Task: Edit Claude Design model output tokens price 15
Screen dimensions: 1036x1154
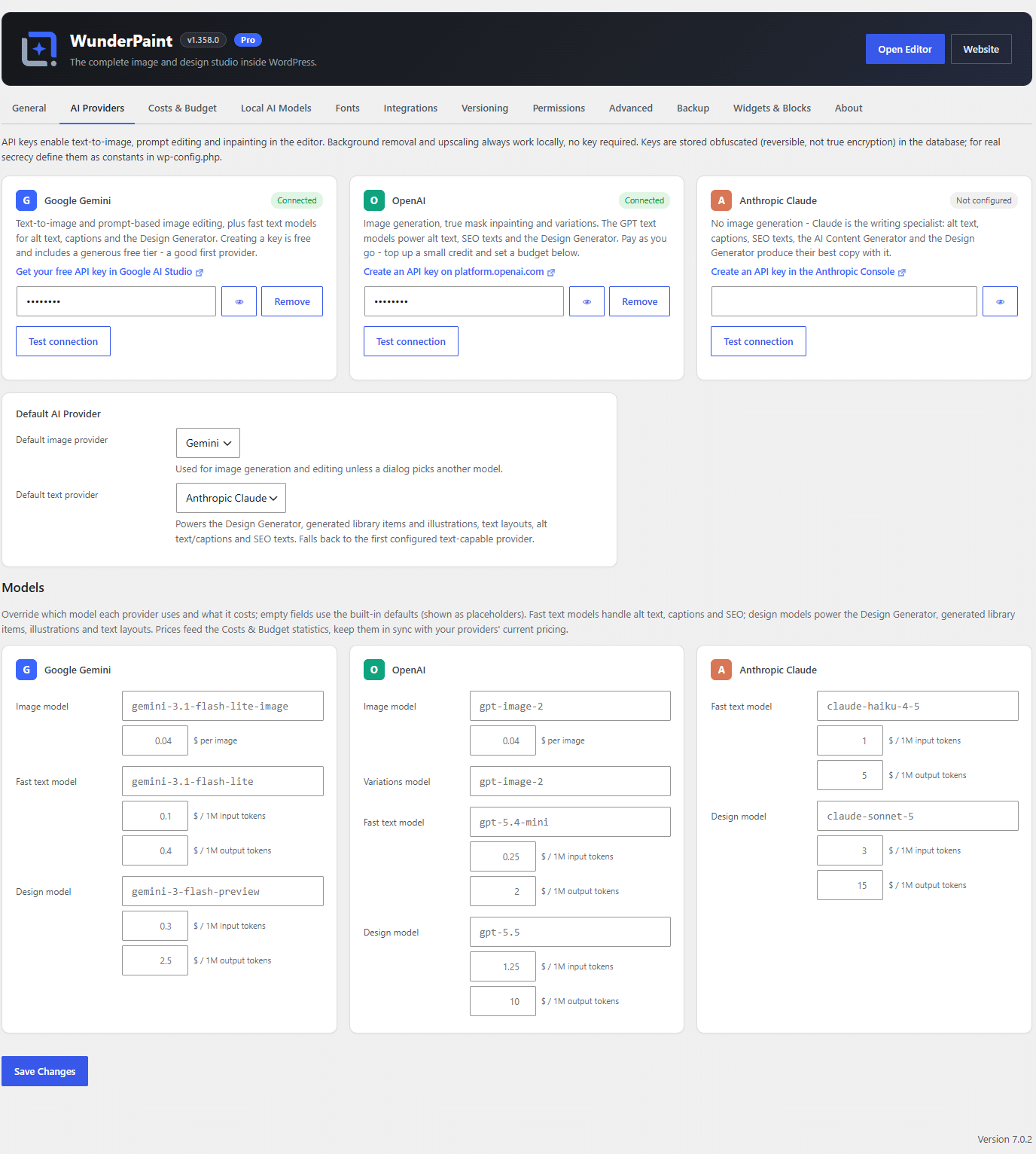Action: [x=850, y=885]
